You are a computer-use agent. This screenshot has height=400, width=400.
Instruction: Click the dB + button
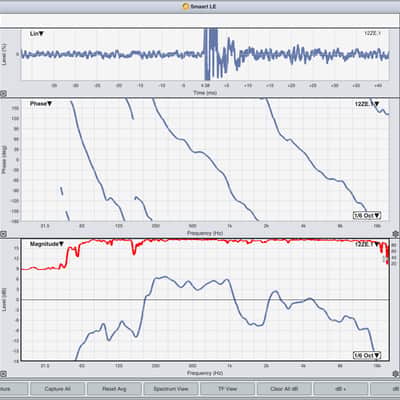(341, 389)
